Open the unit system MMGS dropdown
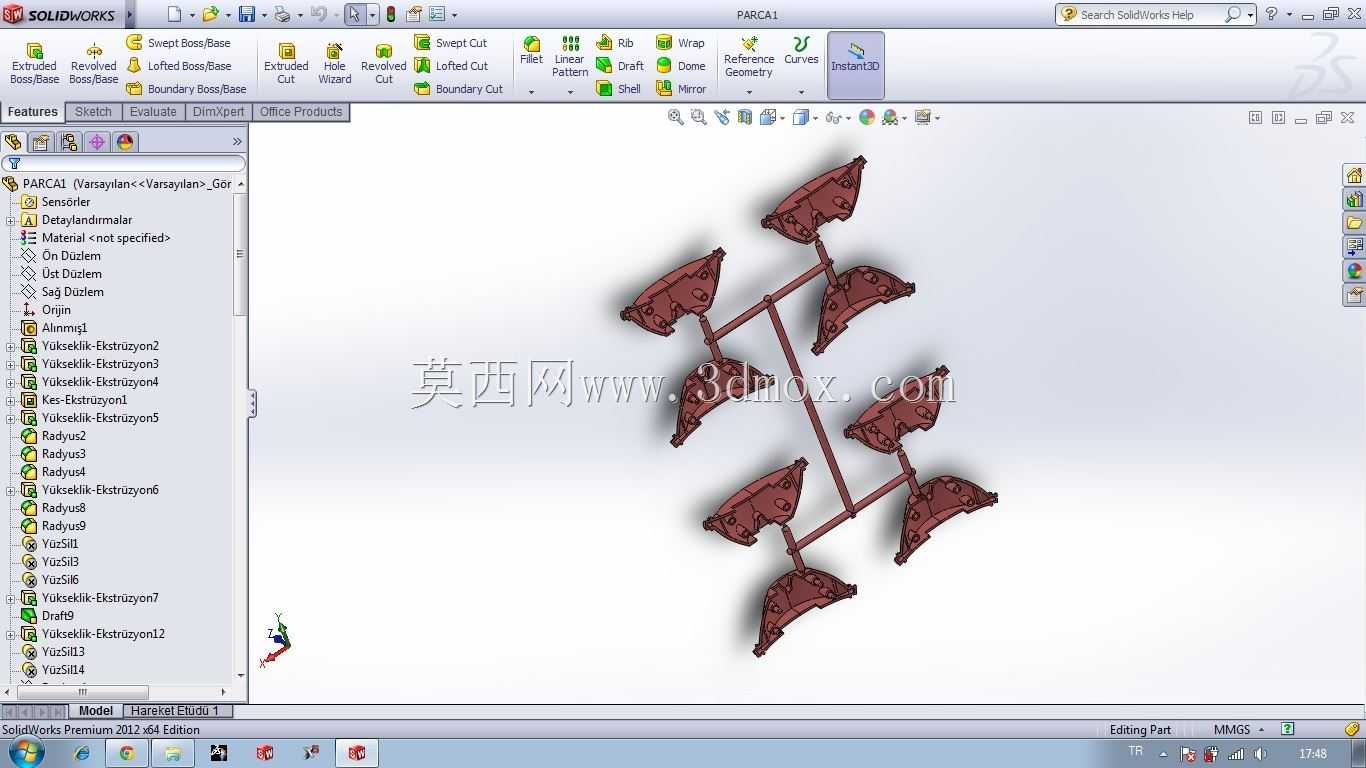The height and width of the screenshot is (768, 1366). [x=1239, y=730]
